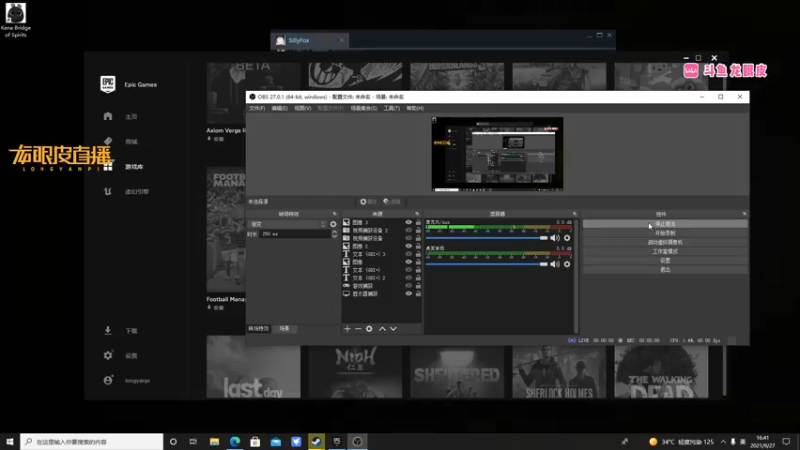The image size is (800, 450).
Task: Toggle visibility of 图像 3 source
Action: click(409, 222)
